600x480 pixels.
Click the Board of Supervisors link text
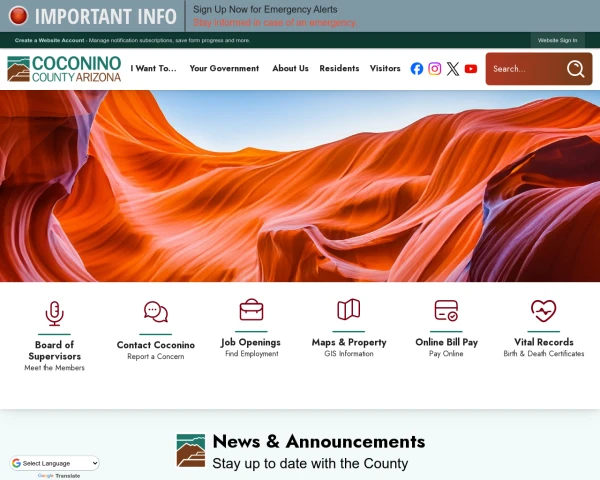54,350
